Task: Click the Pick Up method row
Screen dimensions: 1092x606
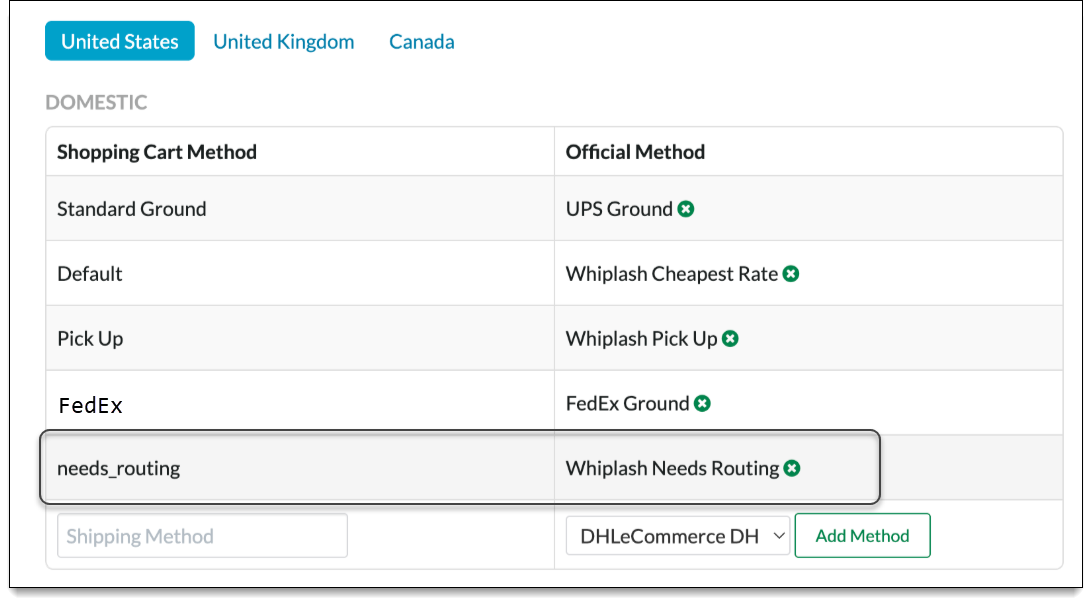Action: click(90, 338)
